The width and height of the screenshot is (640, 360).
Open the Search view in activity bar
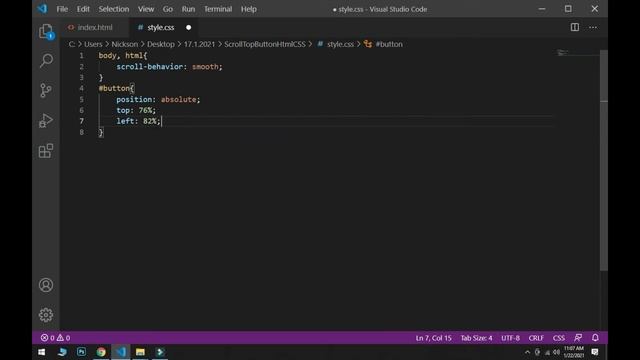46,61
